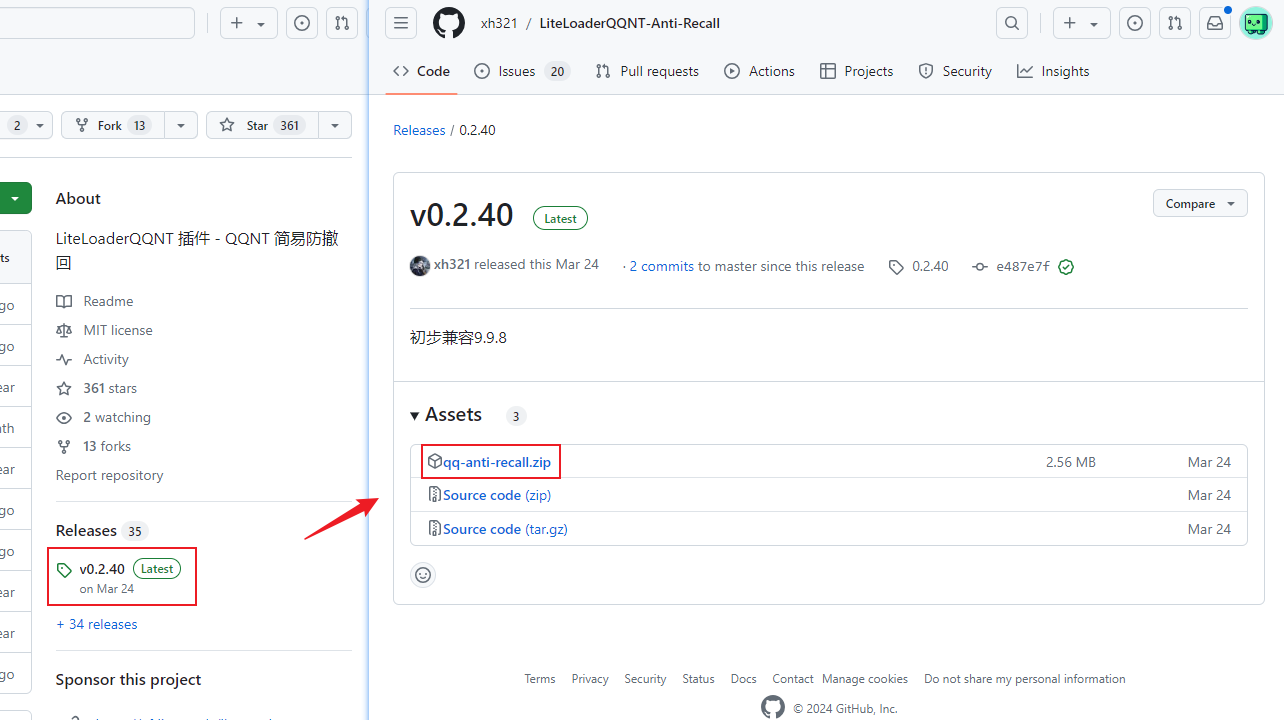1284x720 pixels.
Task: Open the search magnifier in right window
Action: (1012, 23)
